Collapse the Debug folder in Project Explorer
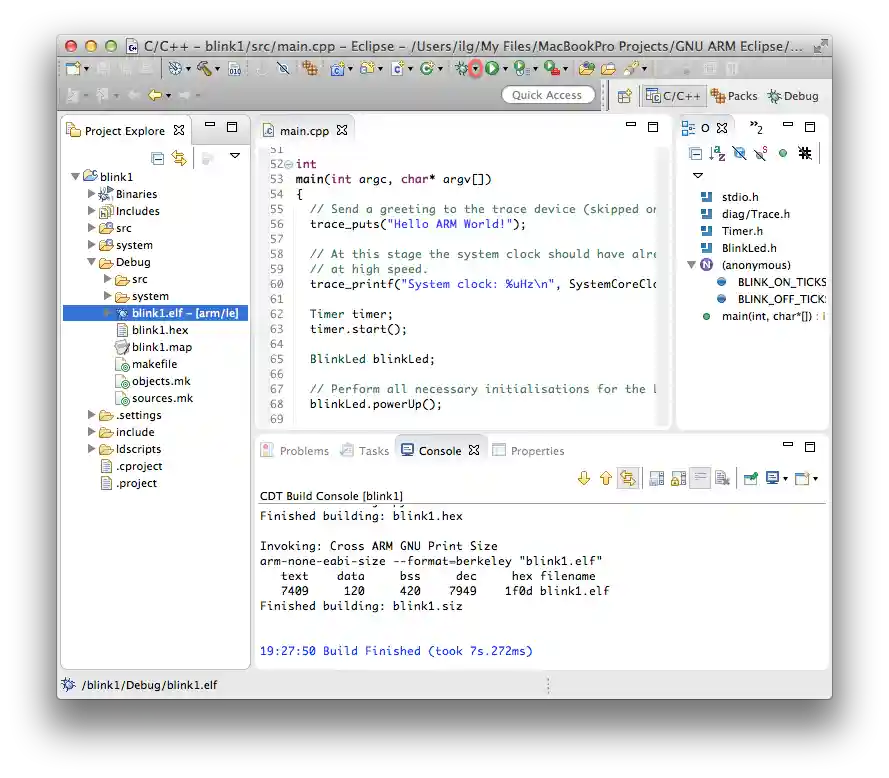 91,262
